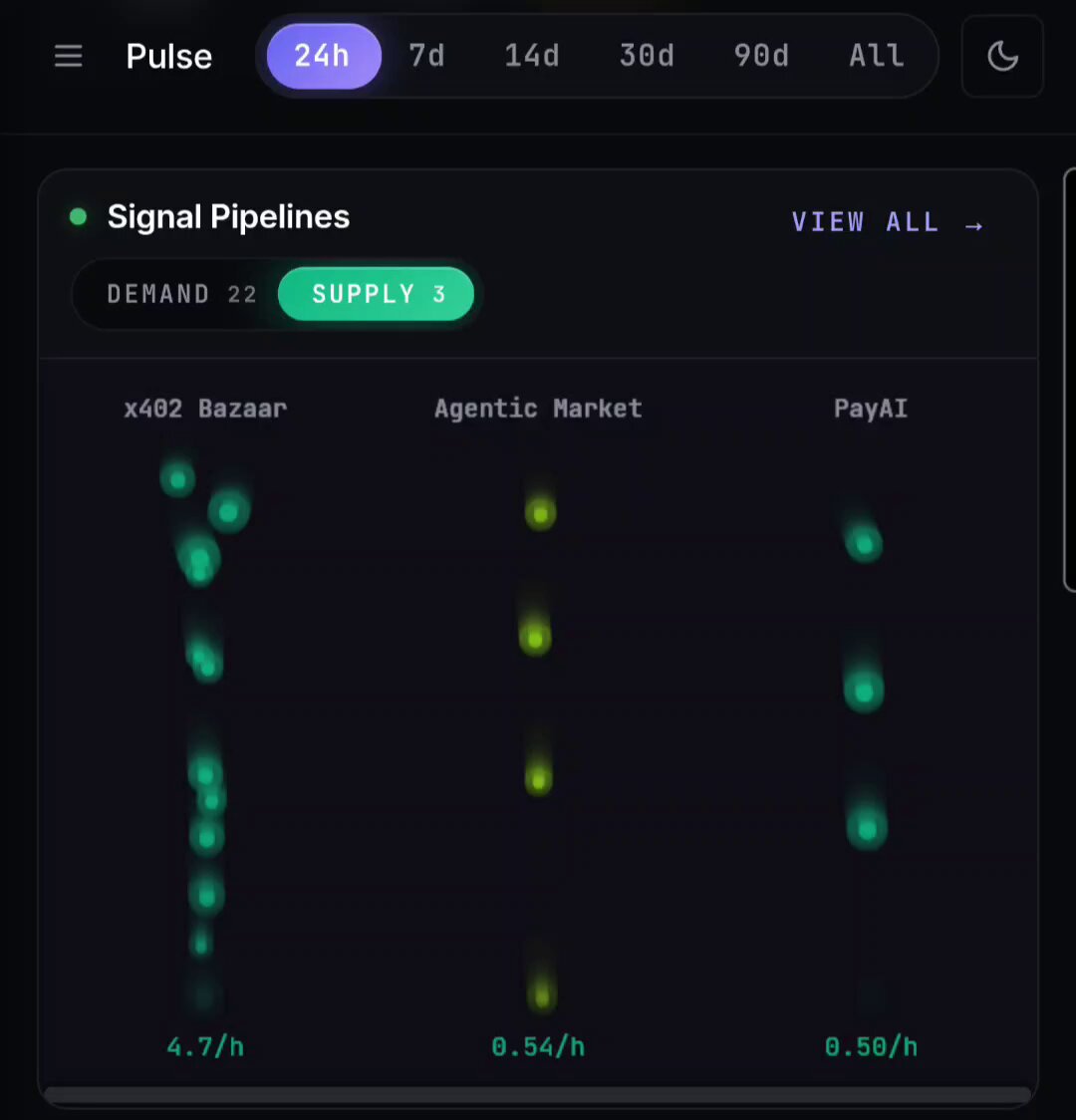Select the SUPPLY 3 toggle

click(377, 294)
